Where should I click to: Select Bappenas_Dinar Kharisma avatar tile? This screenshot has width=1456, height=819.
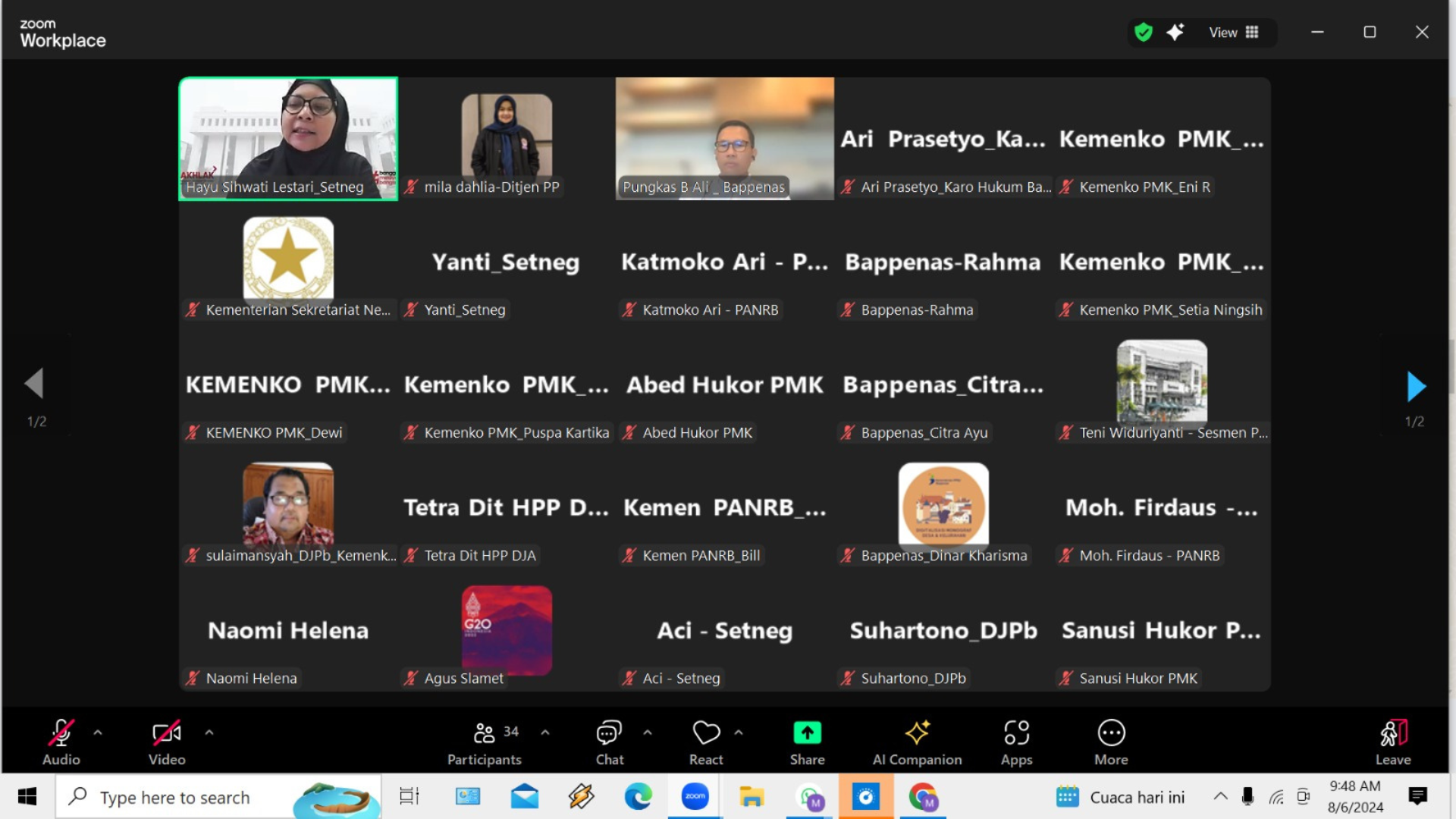943,507
